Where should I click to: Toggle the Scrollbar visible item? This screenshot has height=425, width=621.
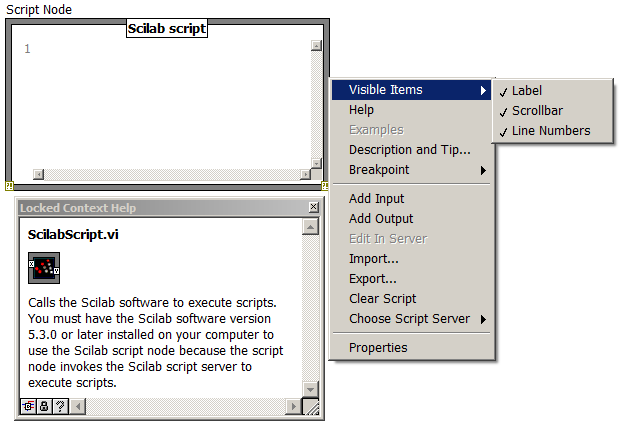click(552, 111)
